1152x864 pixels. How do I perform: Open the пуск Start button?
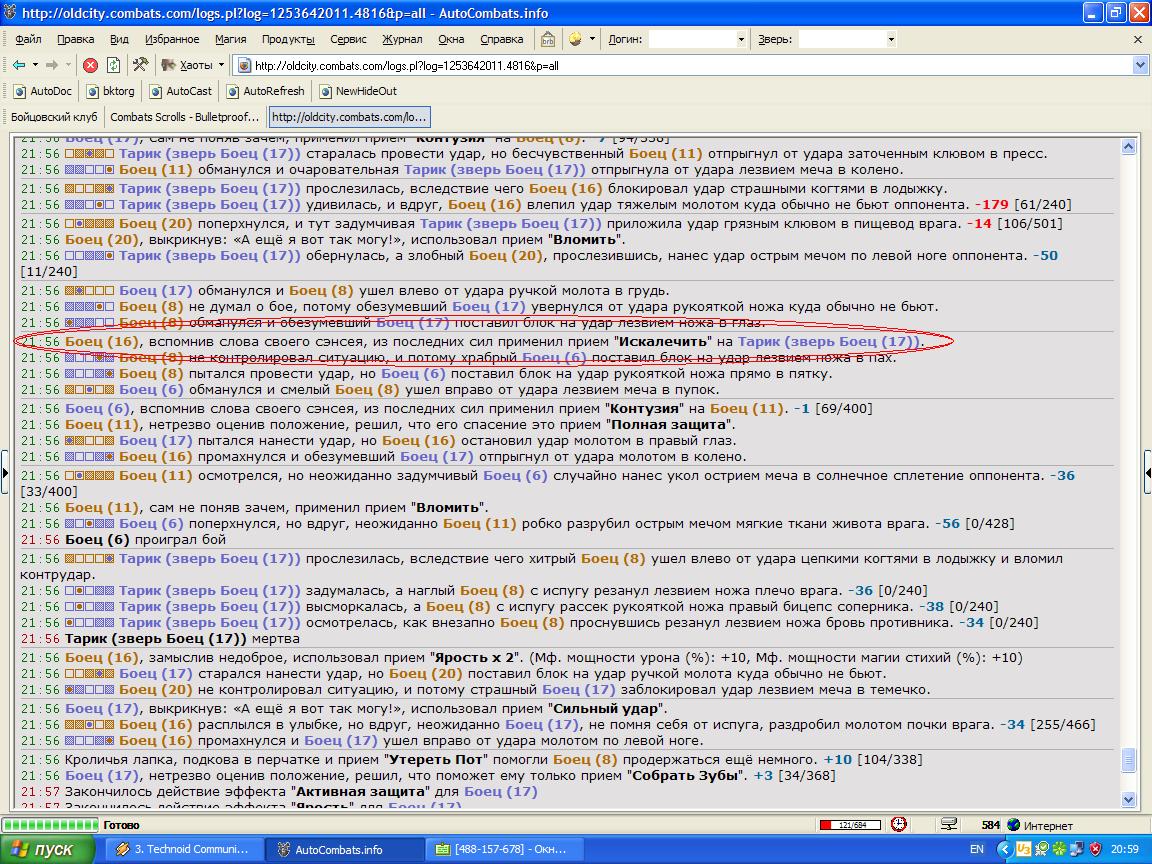(47, 849)
